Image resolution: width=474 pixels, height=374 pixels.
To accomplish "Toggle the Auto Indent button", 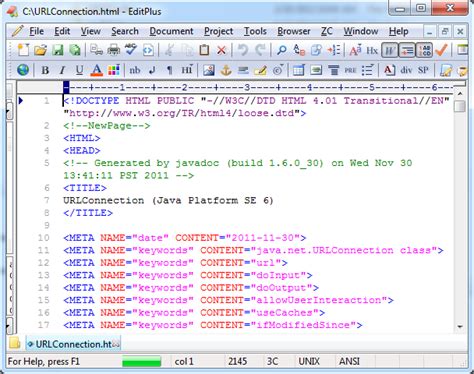I will pyautogui.click(x=407, y=50).
